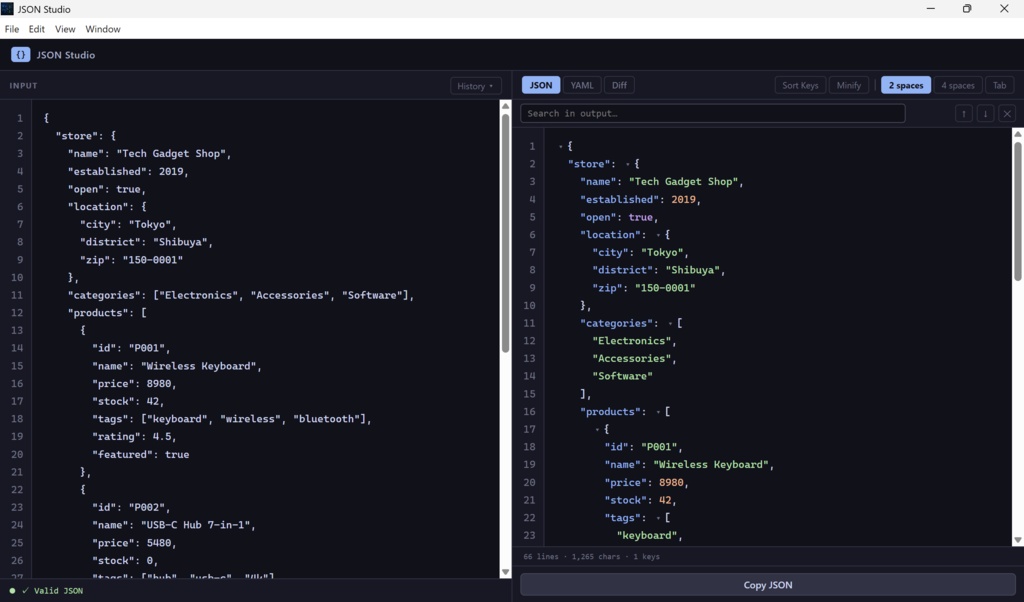Collapse the "store" object in output
This screenshot has width=1024, height=602.
[x=628, y=165]
